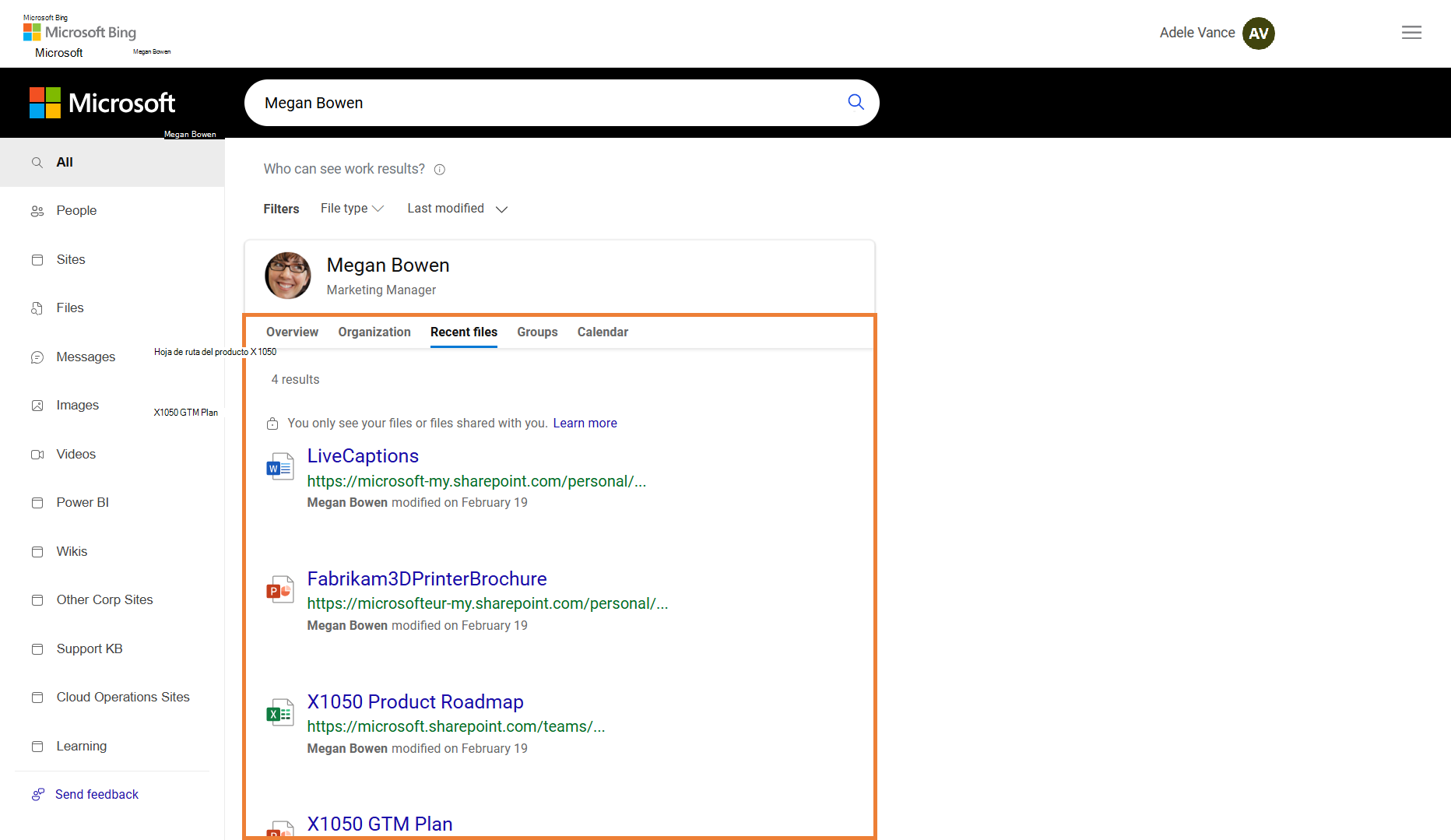Open the hamburger menu at top right
The image size is (1451, 840).
[1411, 33]
